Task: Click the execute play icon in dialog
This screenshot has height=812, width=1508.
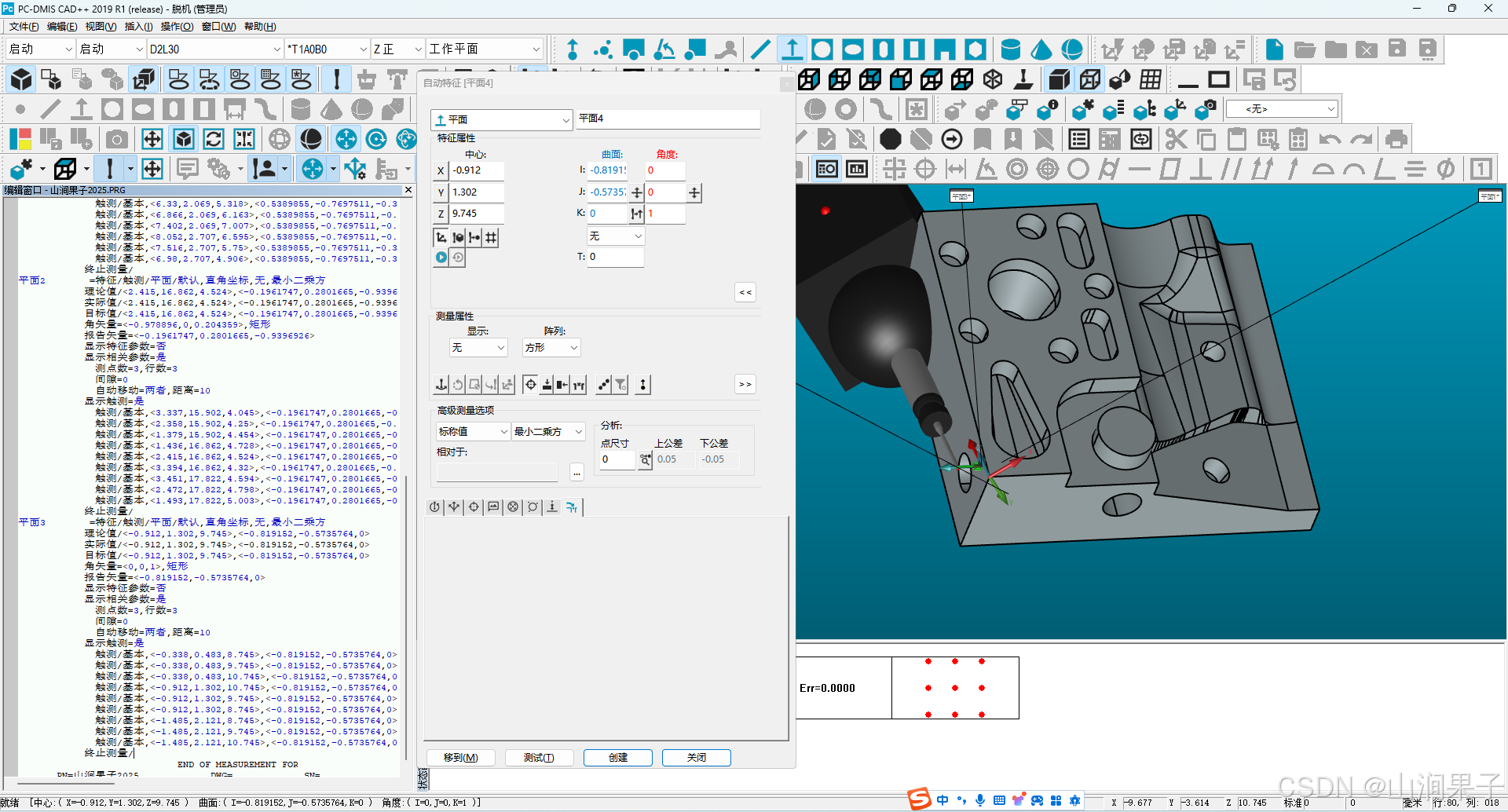Action: 441,257
